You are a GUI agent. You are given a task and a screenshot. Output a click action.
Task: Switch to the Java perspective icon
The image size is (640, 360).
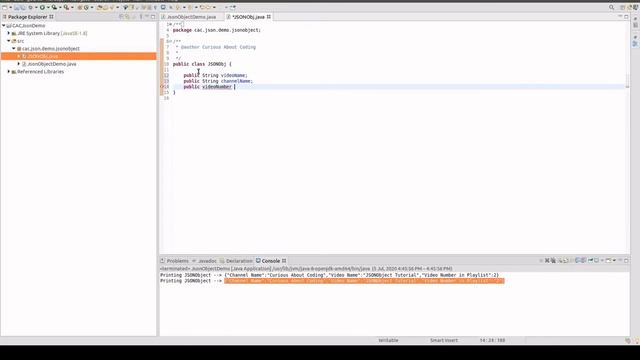pos(635,7)
